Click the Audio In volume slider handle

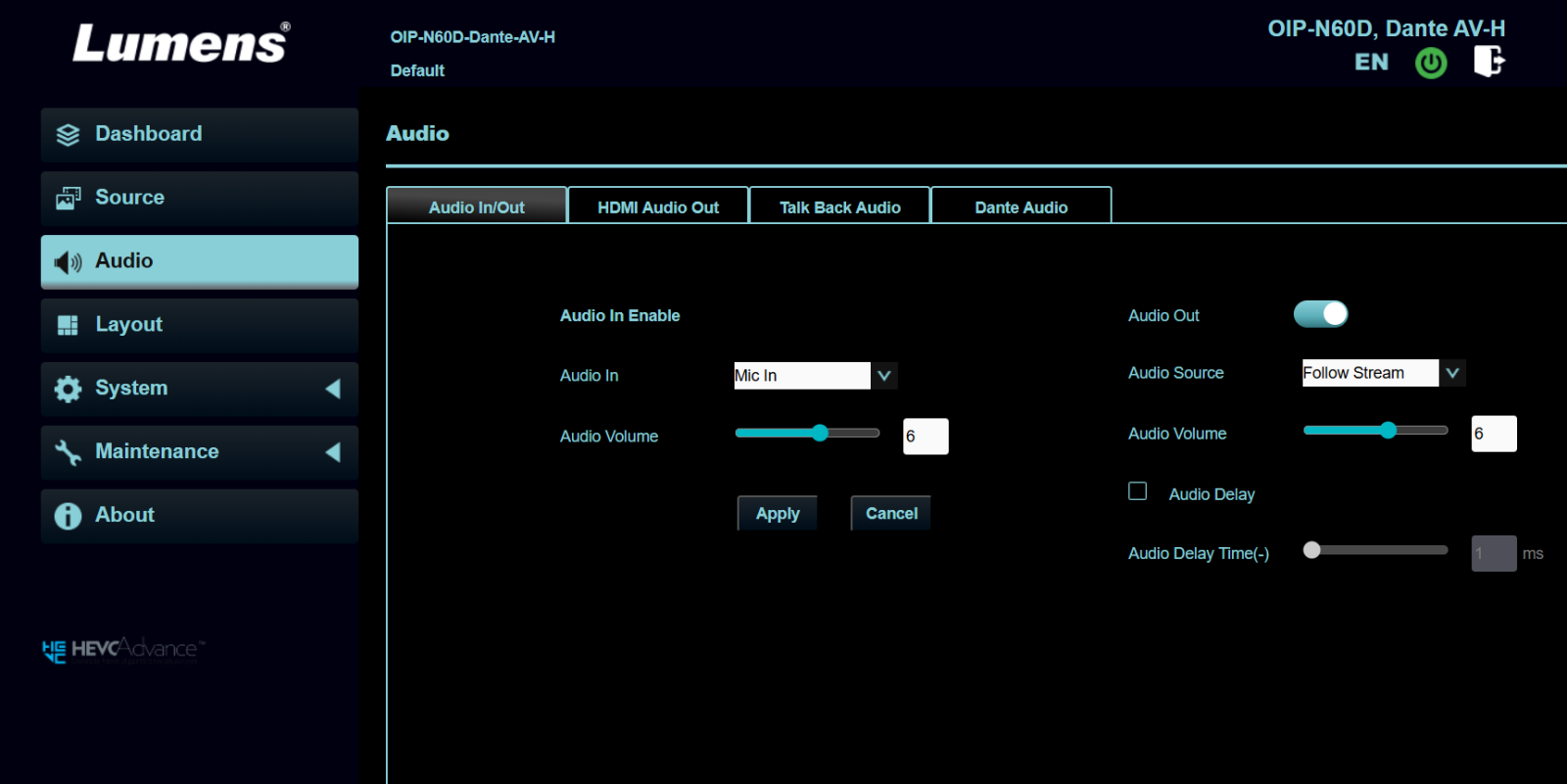(x=820, y=434)
